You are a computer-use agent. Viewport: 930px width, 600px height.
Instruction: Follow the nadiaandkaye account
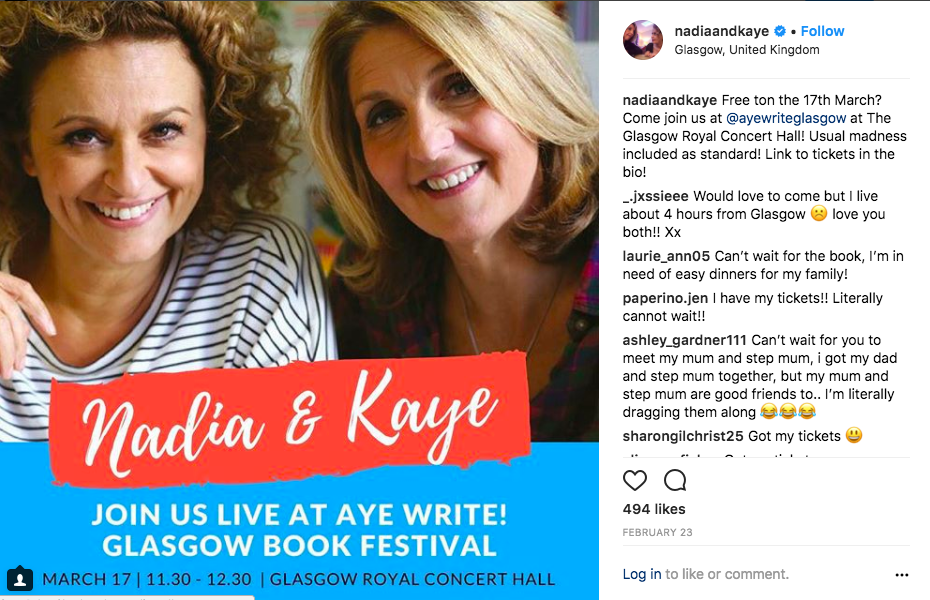pos(822,31)
